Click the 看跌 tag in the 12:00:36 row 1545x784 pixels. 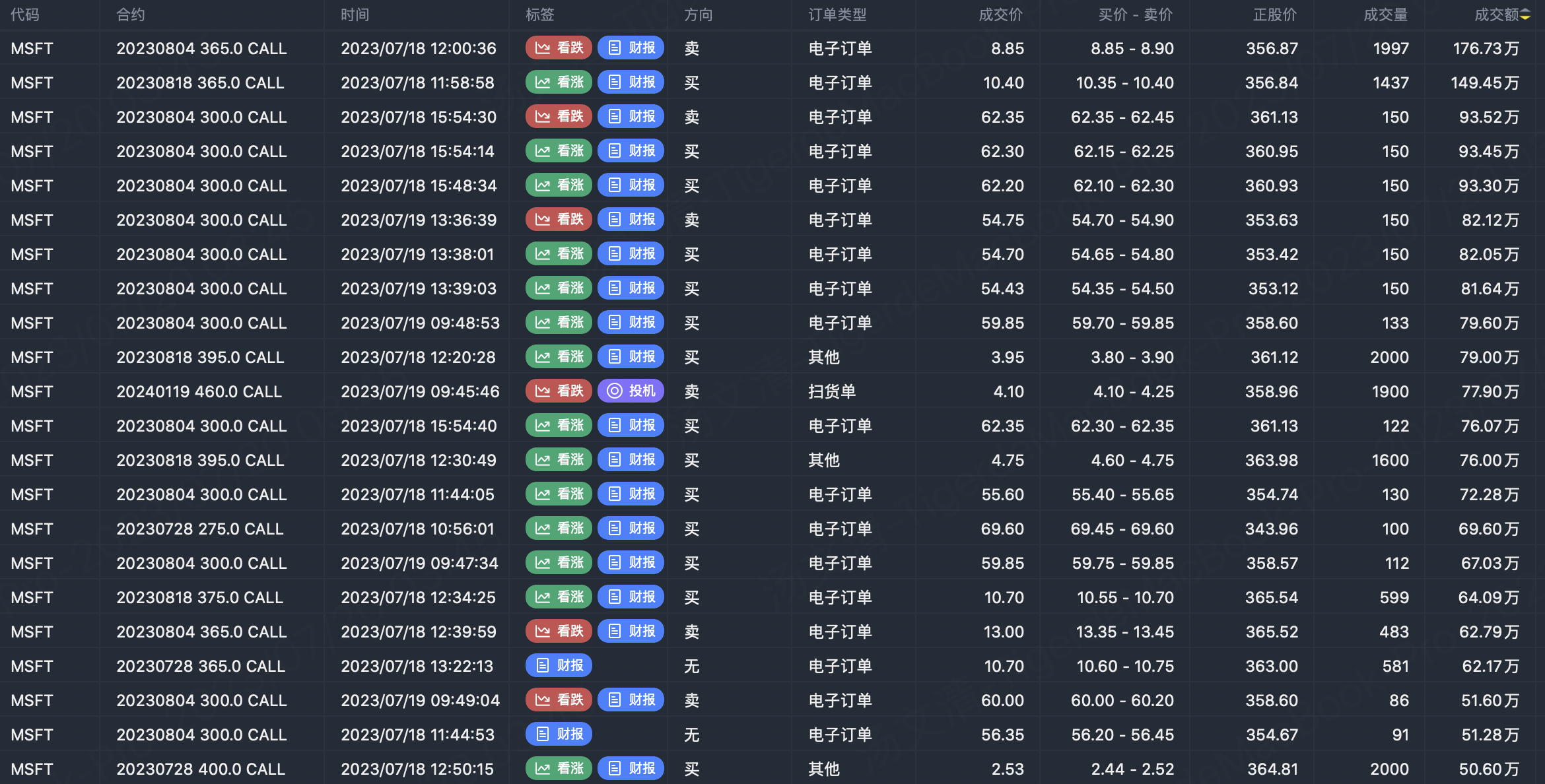[559, 48]
